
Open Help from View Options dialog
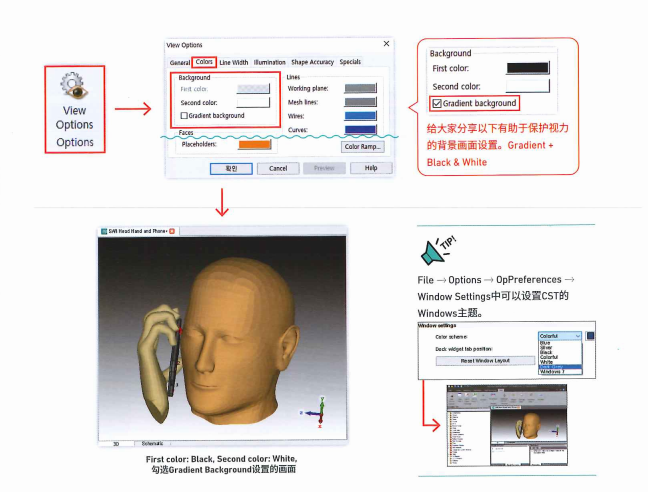(x=371, y=168)
